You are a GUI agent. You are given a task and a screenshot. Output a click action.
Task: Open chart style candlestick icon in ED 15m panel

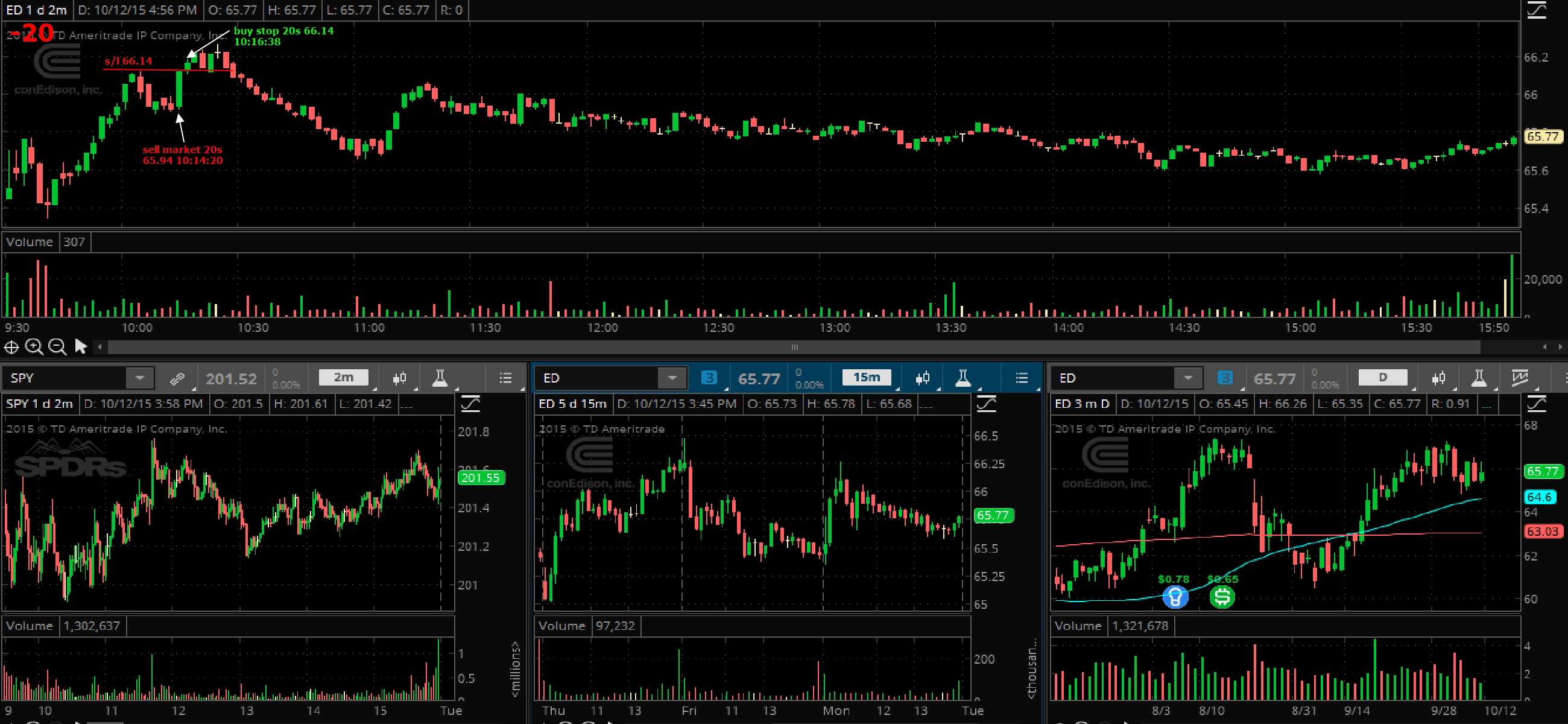click(922, 379)
